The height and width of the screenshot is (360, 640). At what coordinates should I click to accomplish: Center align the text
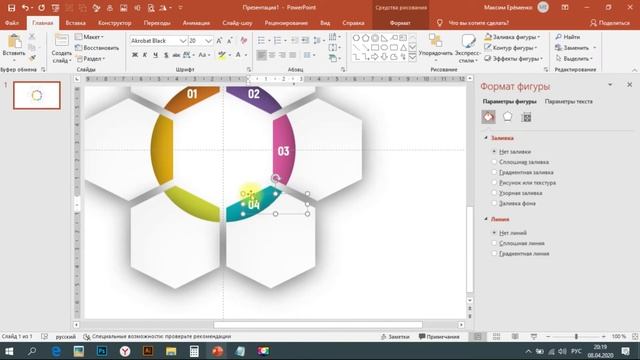point(272,55)
